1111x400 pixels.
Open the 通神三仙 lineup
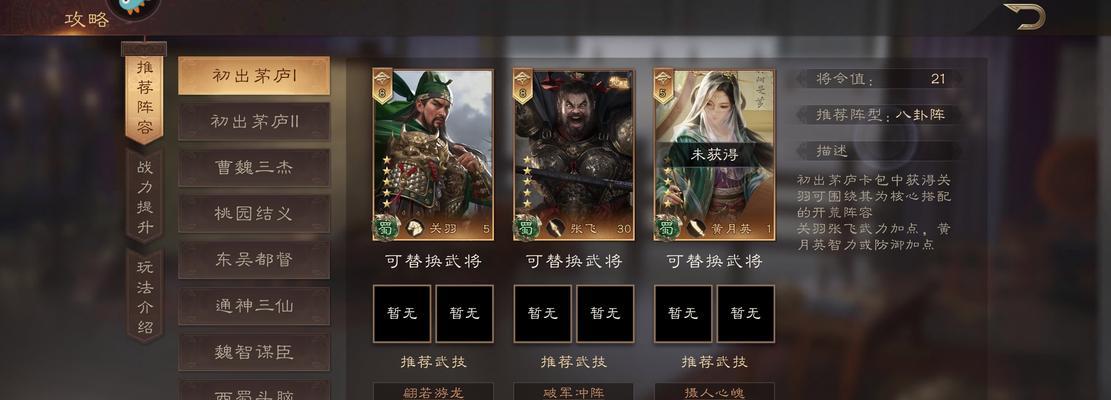pos(254,306)
